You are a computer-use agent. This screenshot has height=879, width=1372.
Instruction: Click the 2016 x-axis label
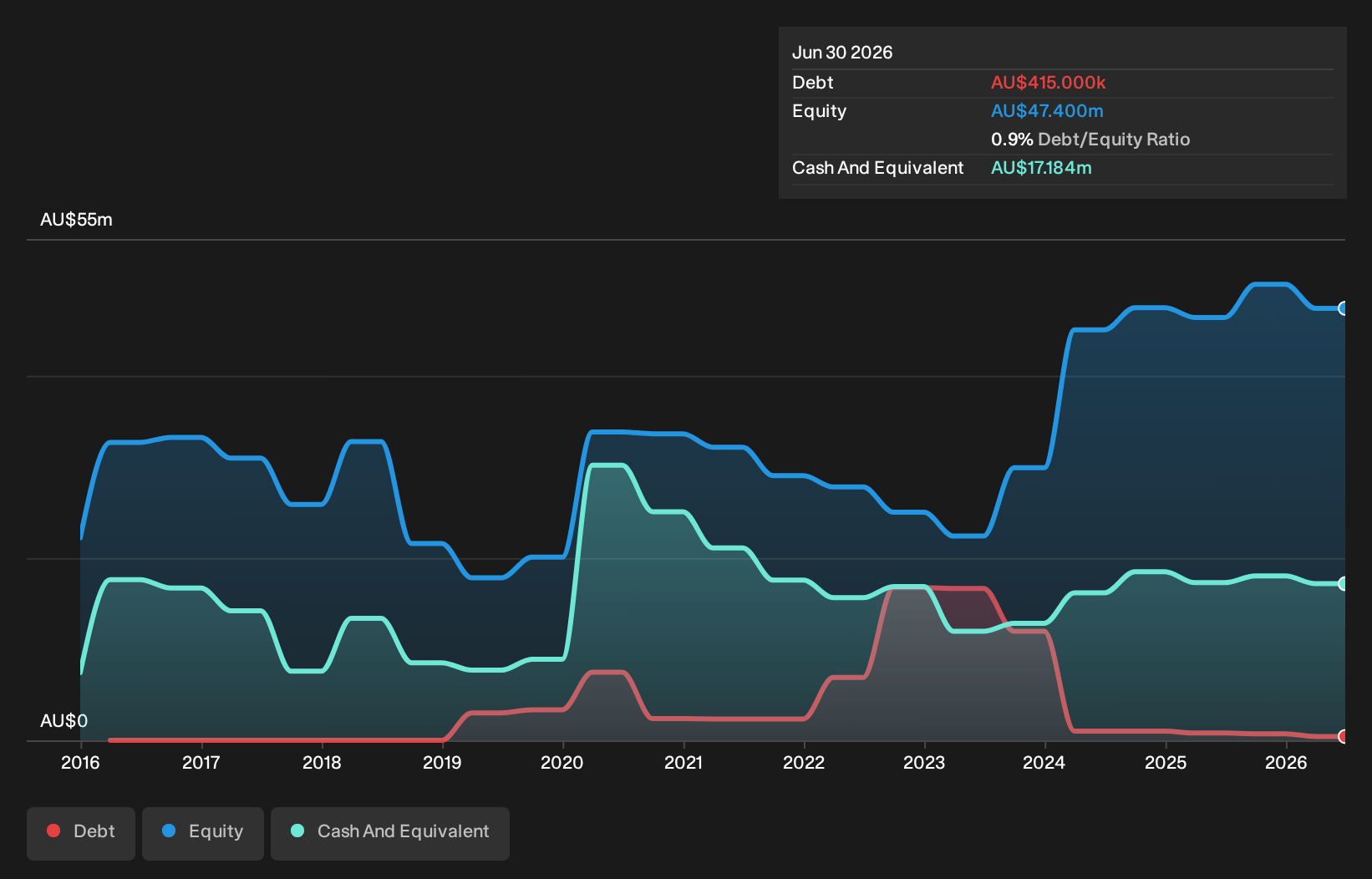coord(80,762)
